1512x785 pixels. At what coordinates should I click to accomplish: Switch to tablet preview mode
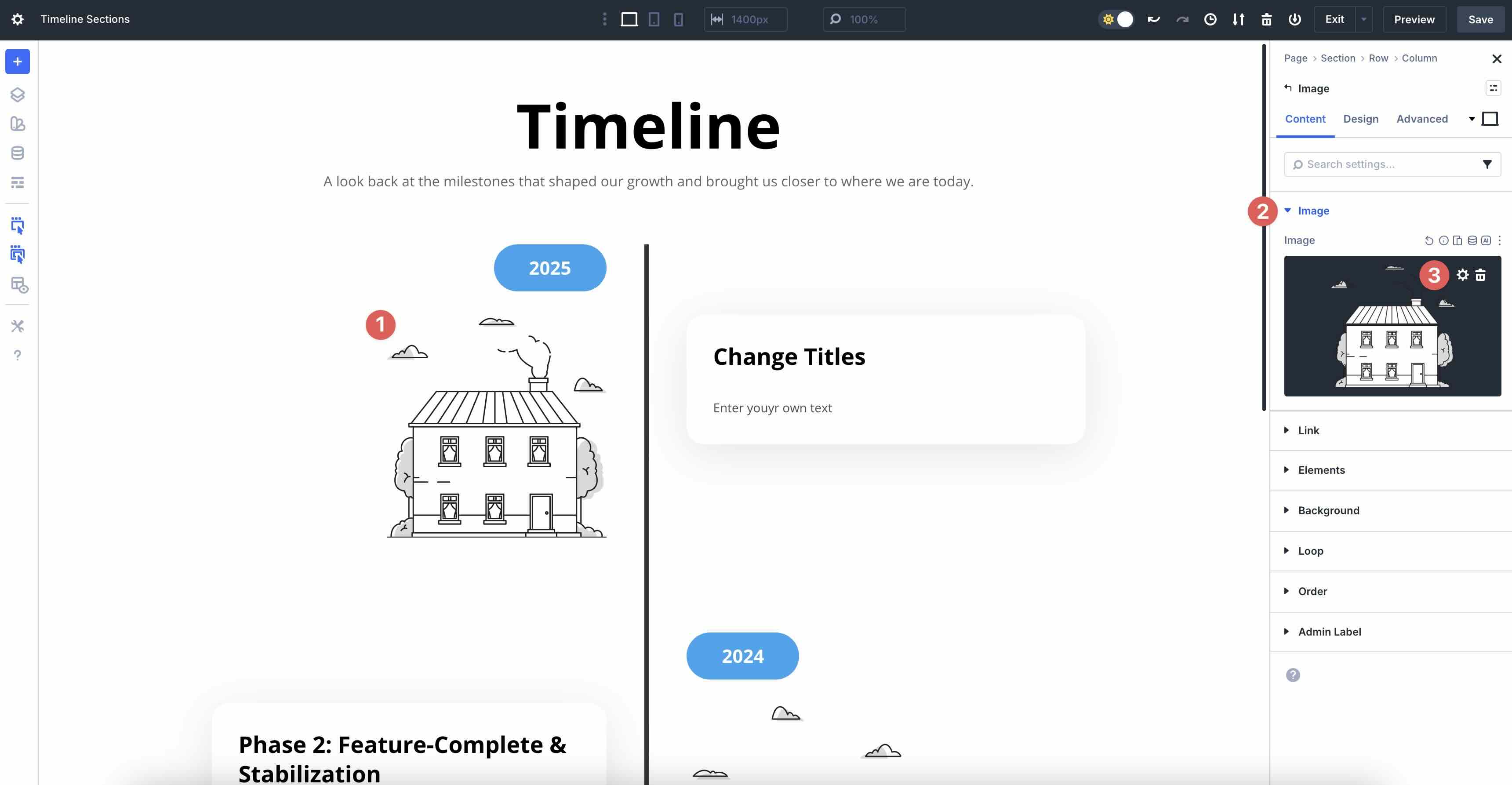pos(654,19)
